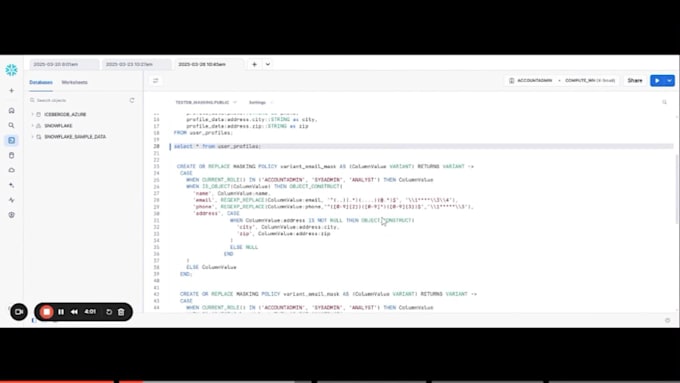Click 'zip', ColumnValue:address:zip on line 33
The image size is (680, 383).
point(284,234)
